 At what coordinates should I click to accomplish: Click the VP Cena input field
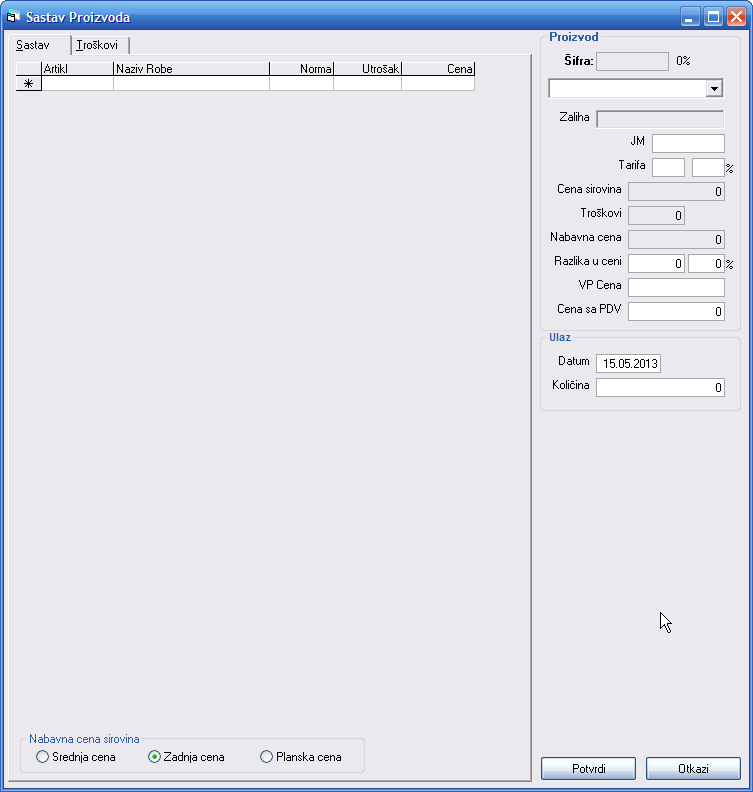click(x=675, y=288)
